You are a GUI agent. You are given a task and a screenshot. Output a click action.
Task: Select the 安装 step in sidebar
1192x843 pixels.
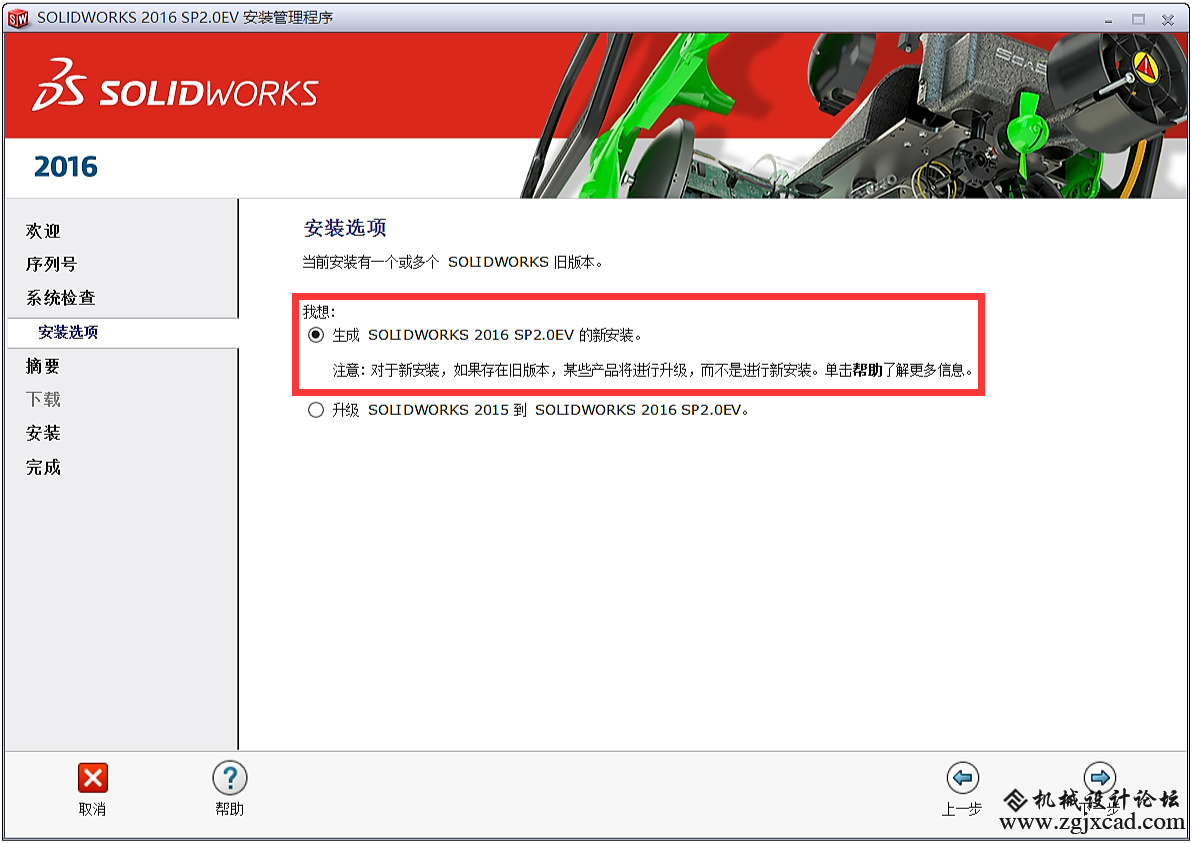43,433
